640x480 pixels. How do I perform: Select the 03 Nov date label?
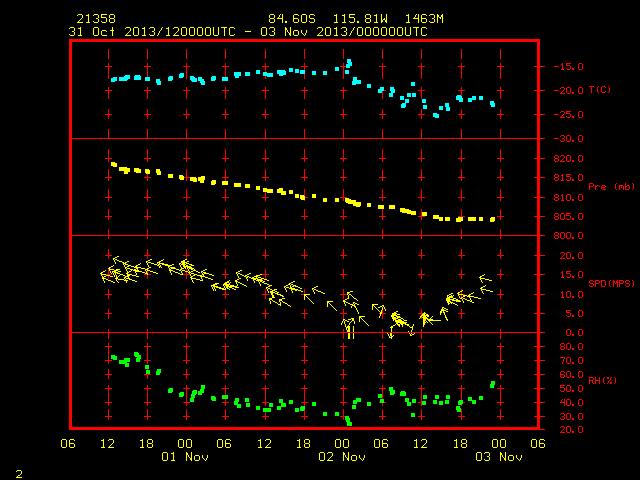point(499,457)
